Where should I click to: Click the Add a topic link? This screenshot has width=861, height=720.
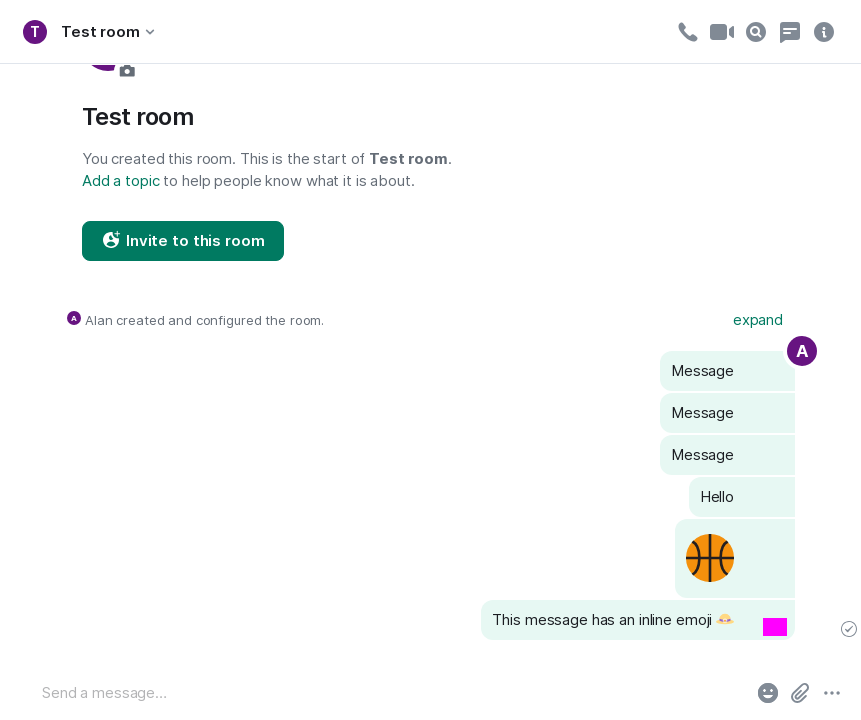click(121, 181)
